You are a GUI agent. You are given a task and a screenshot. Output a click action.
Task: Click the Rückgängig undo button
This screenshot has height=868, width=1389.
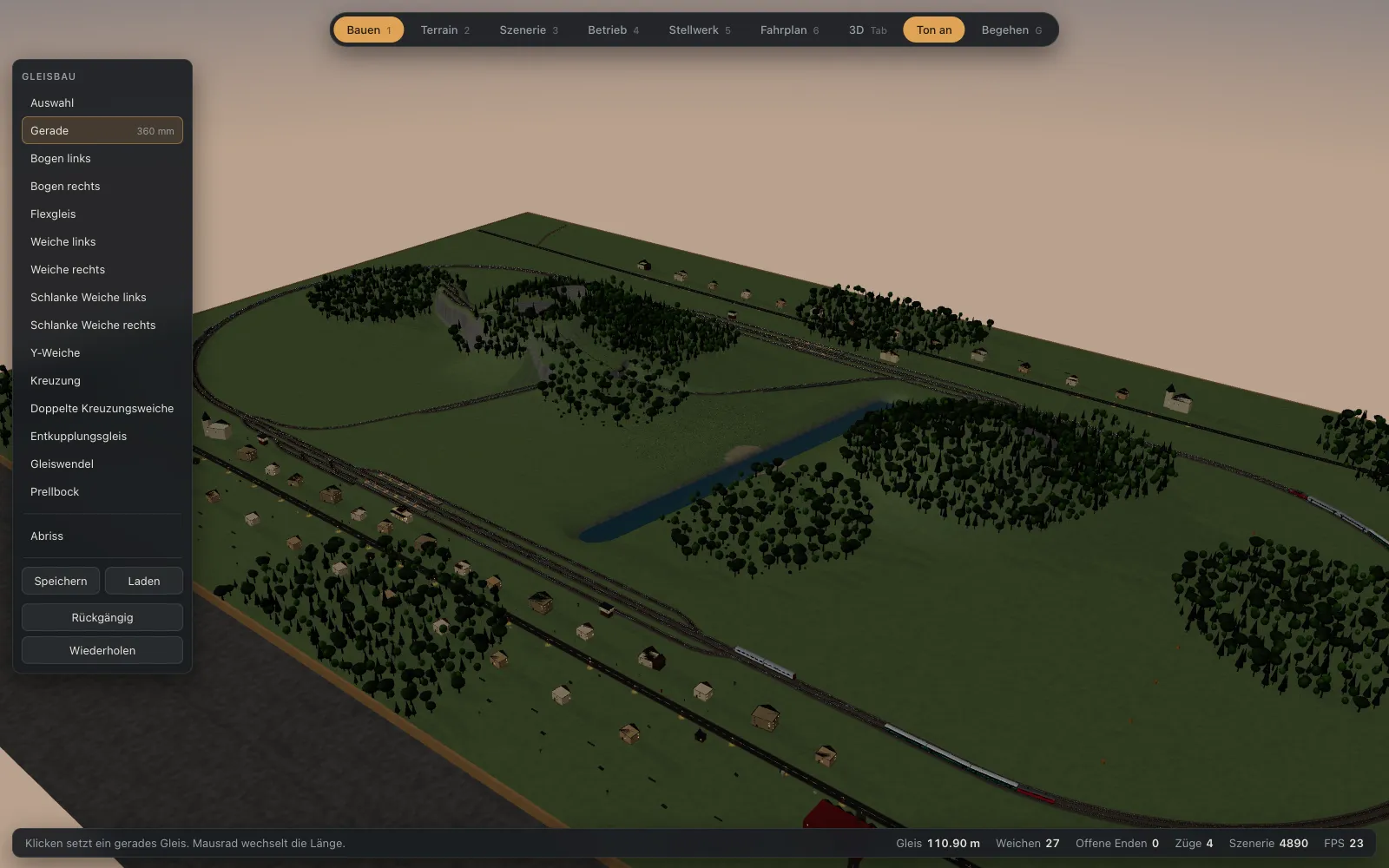click(102, 617)
